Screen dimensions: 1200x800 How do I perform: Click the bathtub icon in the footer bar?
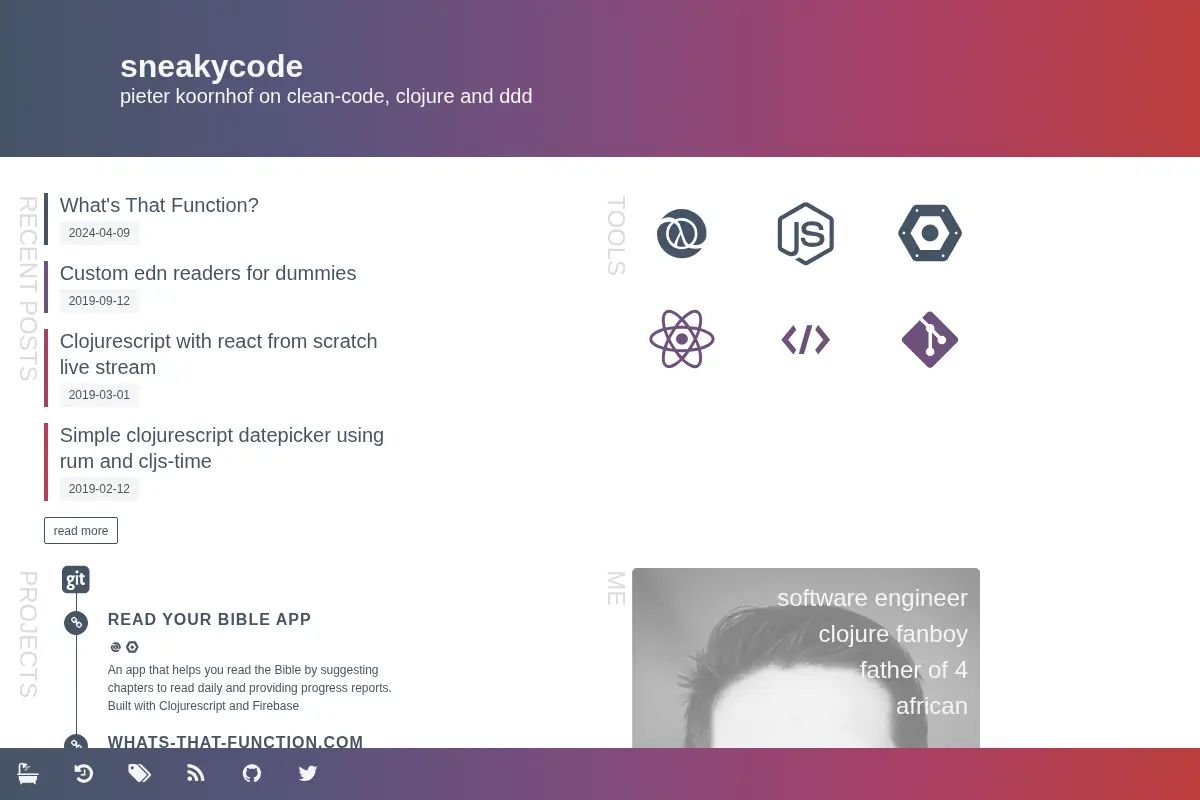(28, 773)
